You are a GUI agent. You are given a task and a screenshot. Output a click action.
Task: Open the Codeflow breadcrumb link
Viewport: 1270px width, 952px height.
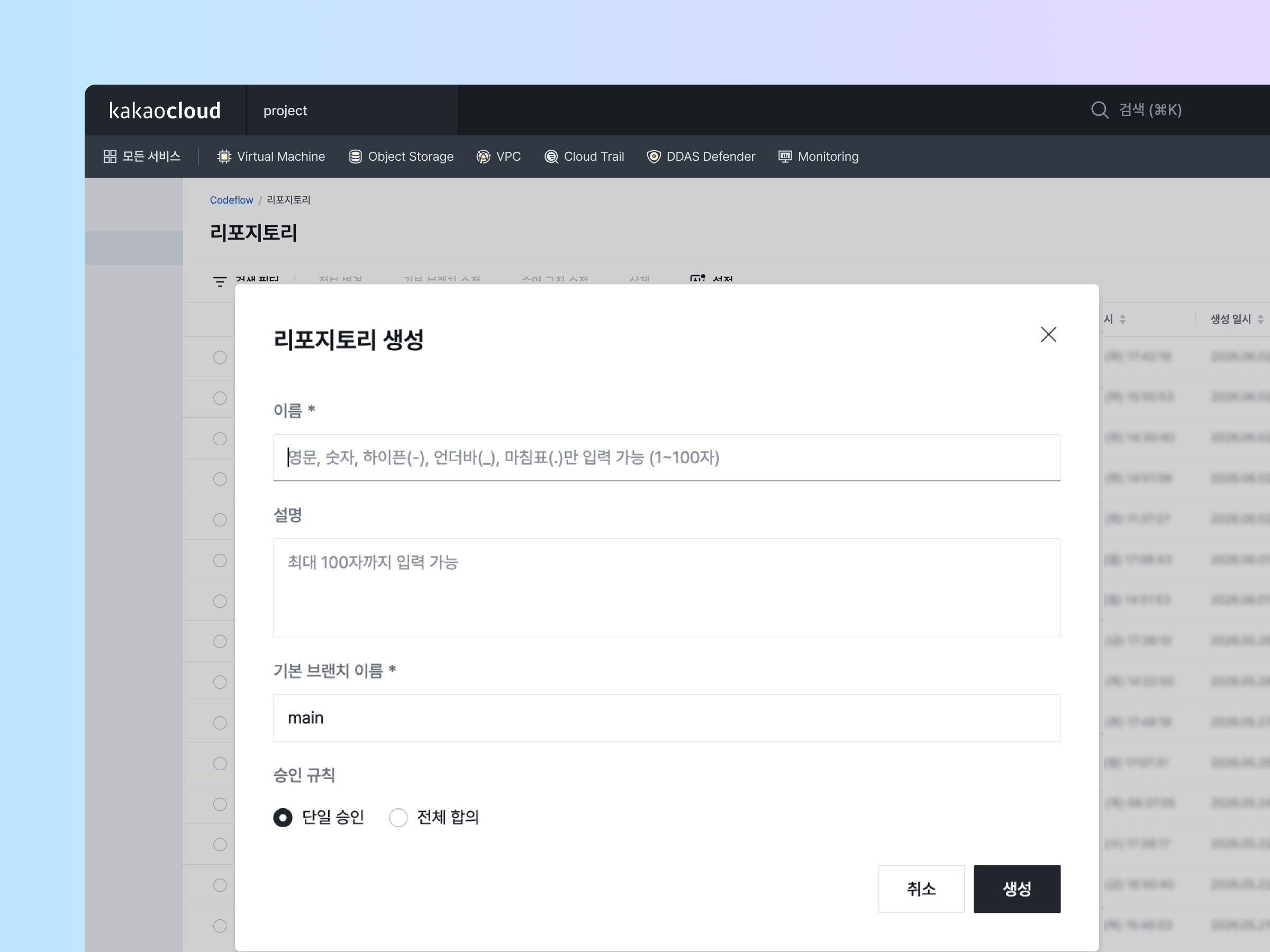point(231,200)
